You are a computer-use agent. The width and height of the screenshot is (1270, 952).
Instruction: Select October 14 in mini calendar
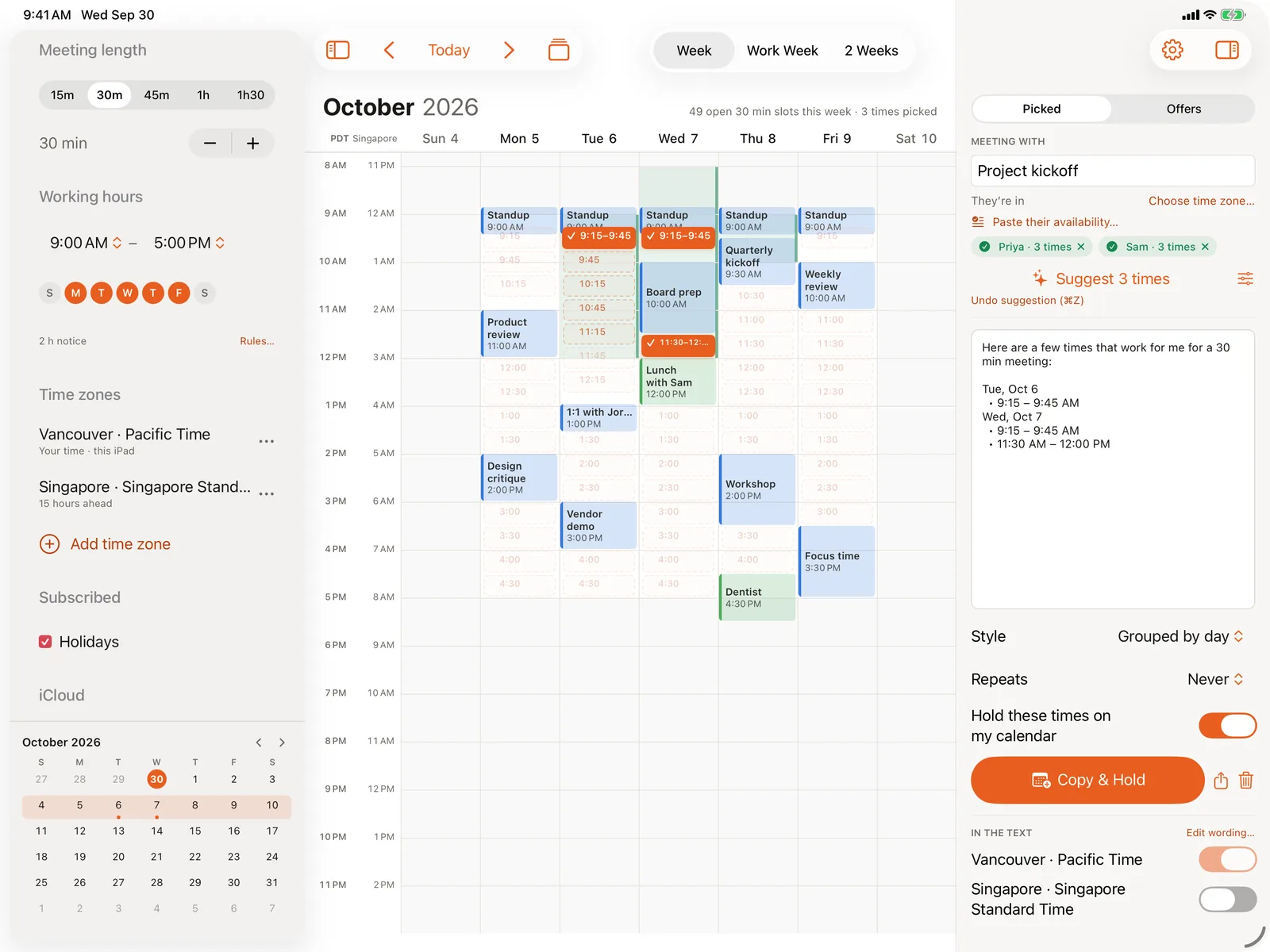pos(157,831)
